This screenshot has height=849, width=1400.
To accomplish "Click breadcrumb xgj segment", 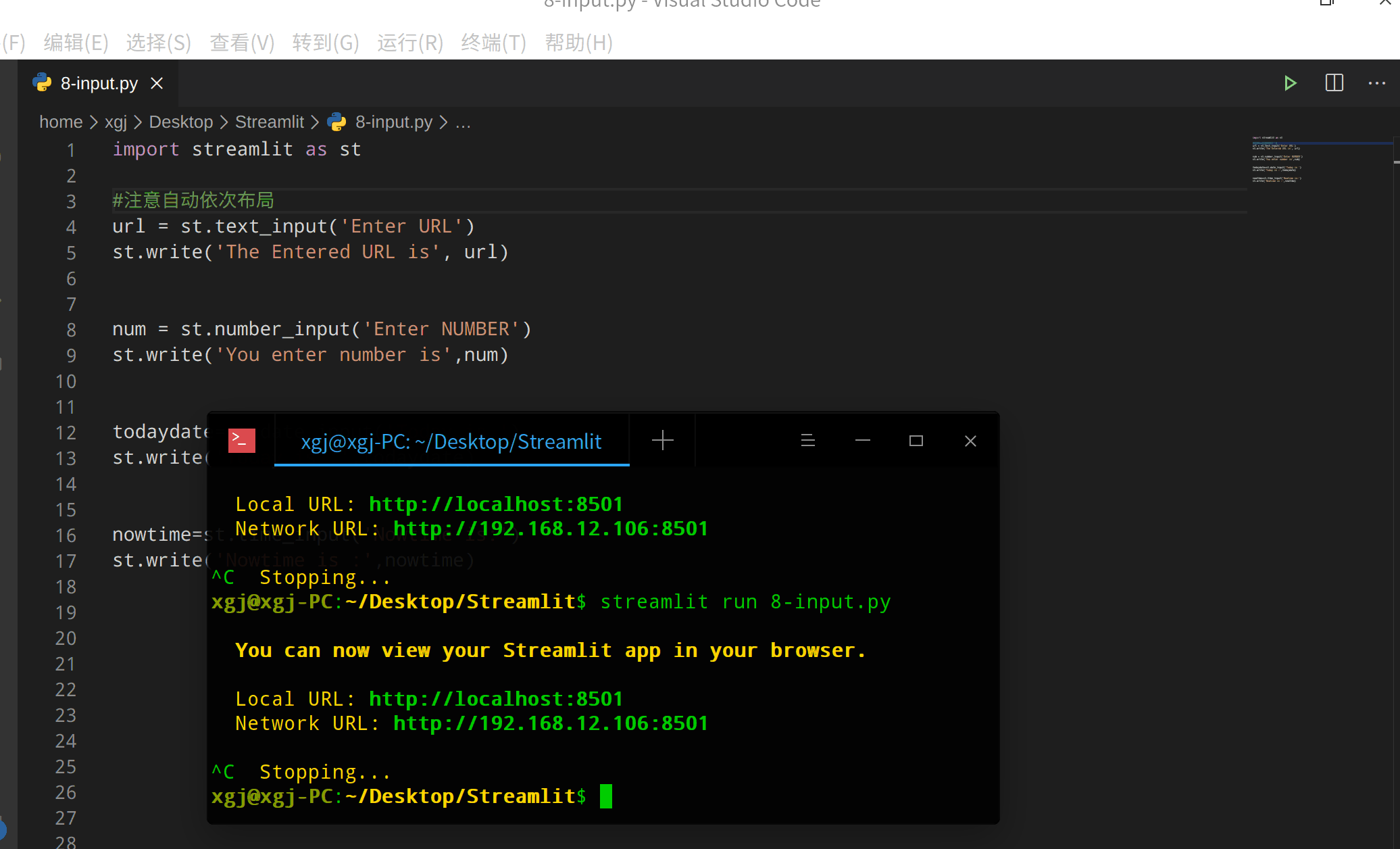I will point(116,122).
